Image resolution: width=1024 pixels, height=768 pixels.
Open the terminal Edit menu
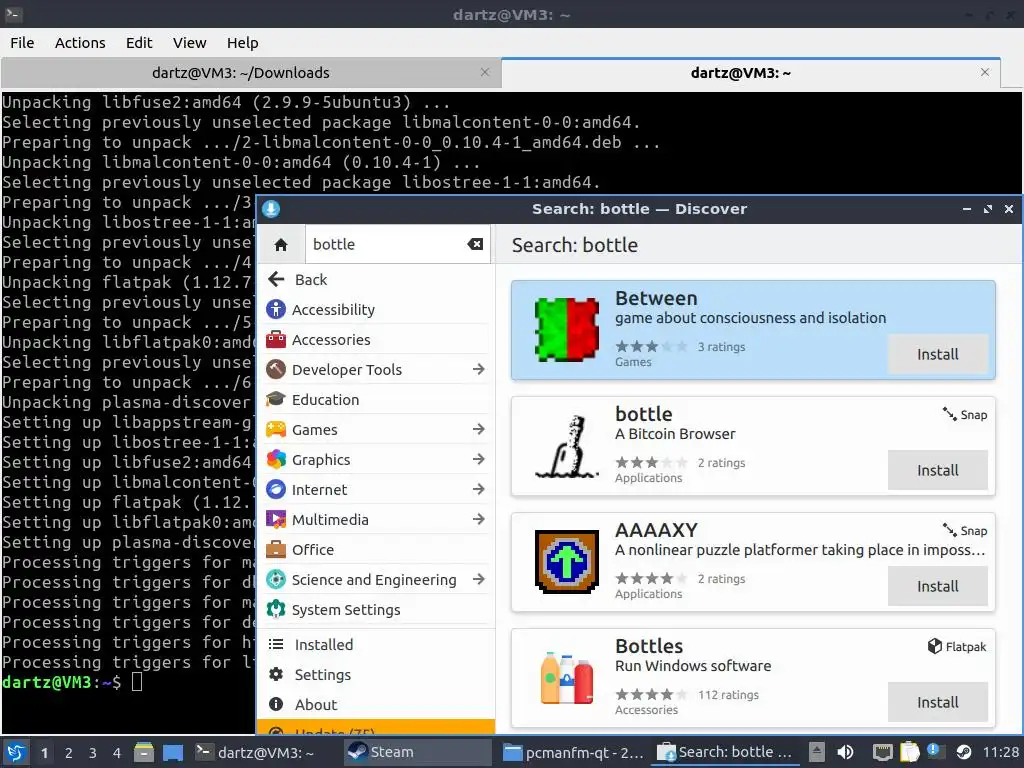[139, 43]
